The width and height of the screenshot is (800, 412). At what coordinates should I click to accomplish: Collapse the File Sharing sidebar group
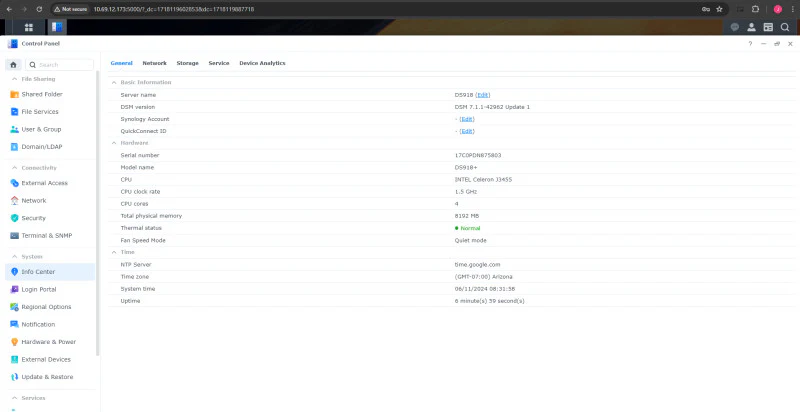pyautogui.click(x=14, y=79)
